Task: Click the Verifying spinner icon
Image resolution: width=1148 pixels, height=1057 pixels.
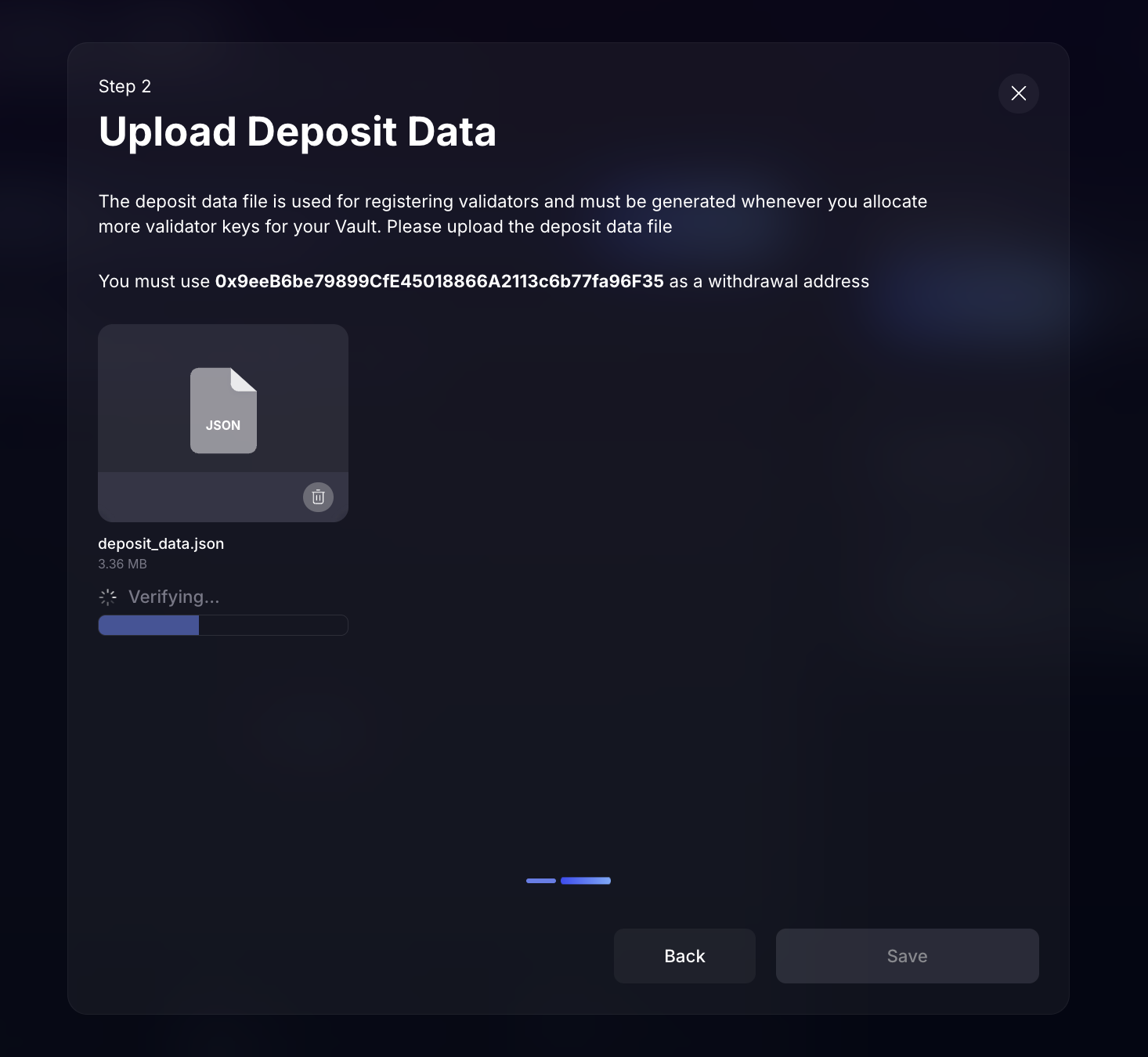Action: pos(108,597)
